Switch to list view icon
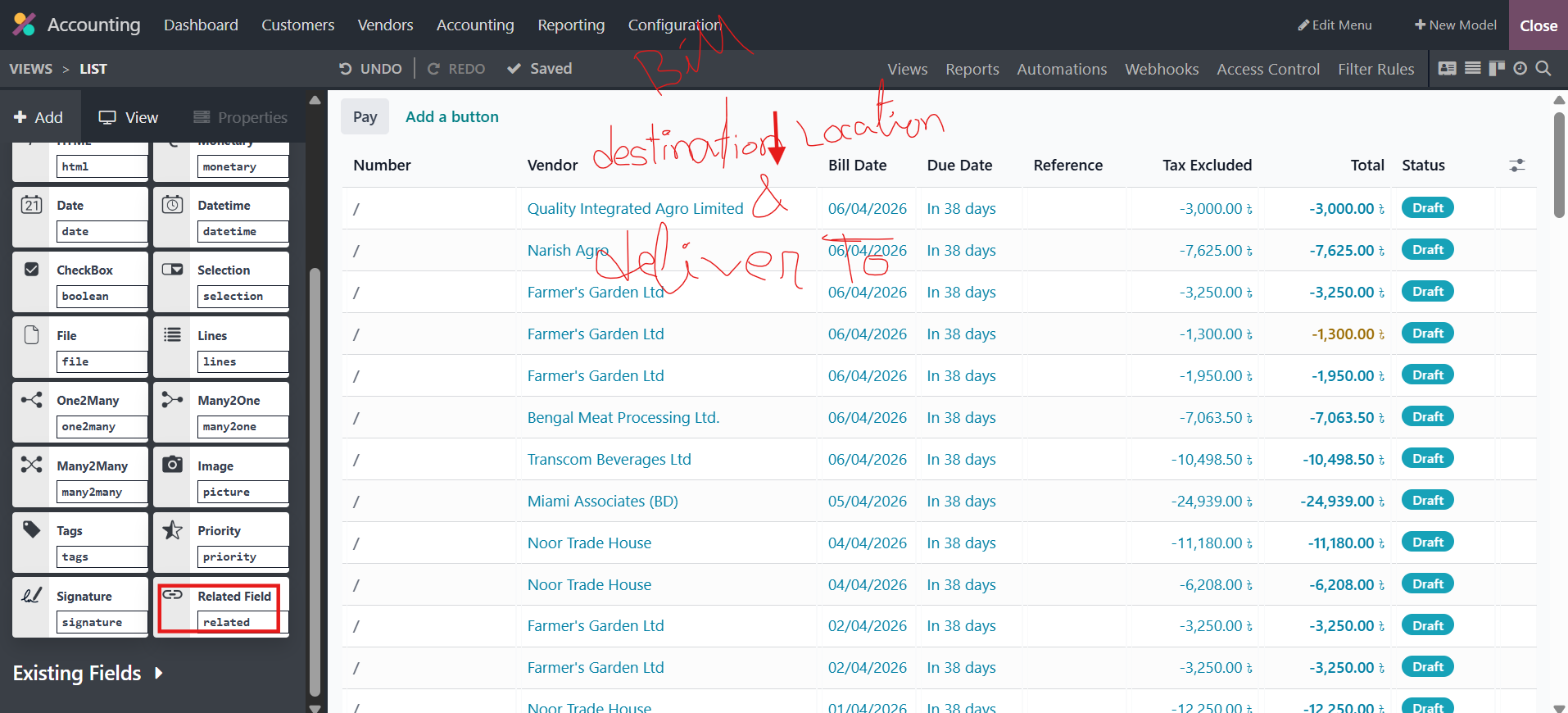This screenshot has width=1568, height=713. 1473,69
